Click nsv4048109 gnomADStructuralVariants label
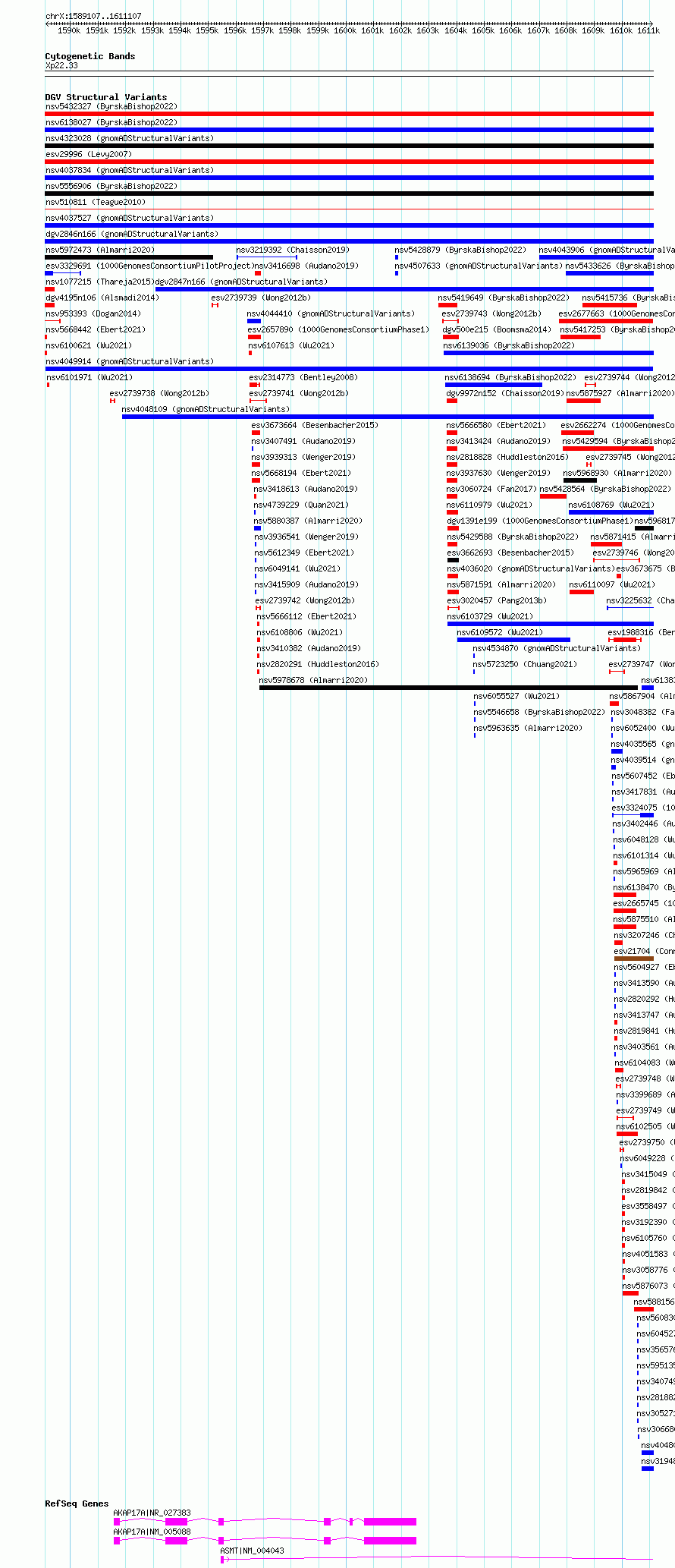Viewport: 675px width, 1568px height. click(206, 409)
